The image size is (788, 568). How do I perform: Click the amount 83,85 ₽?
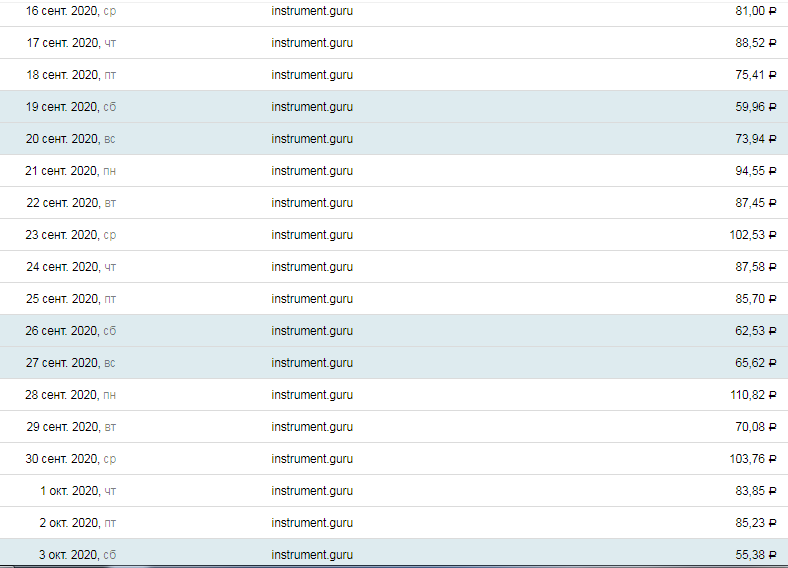[x=756, y=491]
